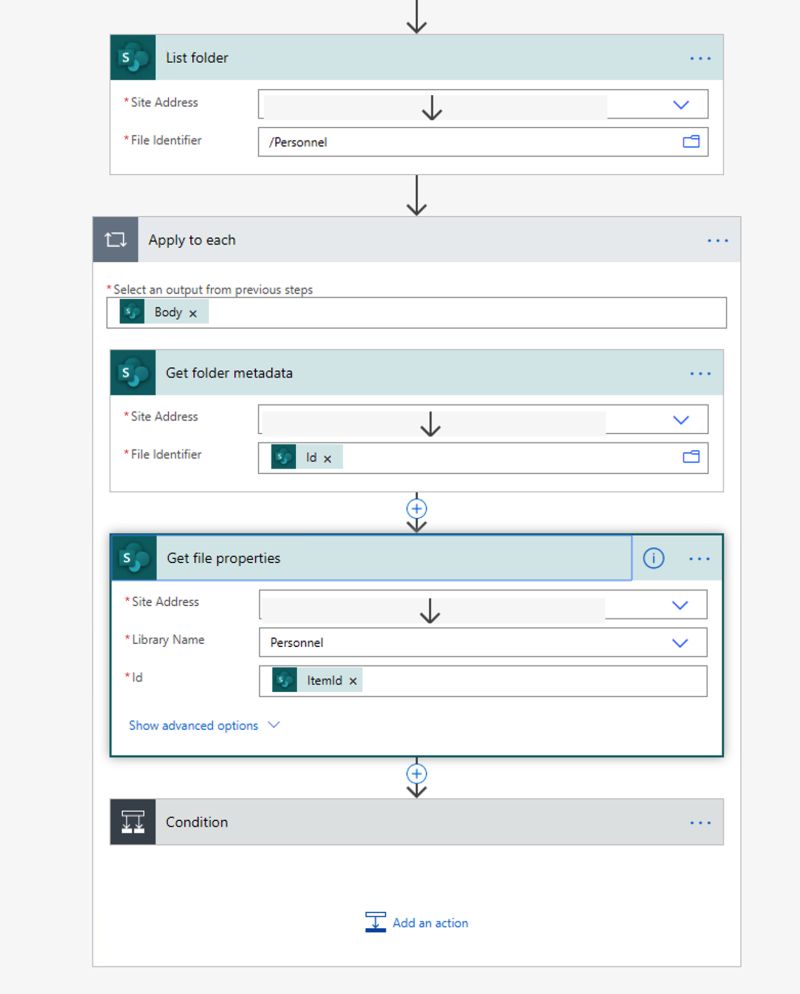Open the List folder ellipsis menu
The image size is (800, 994).
pos(699,58)
